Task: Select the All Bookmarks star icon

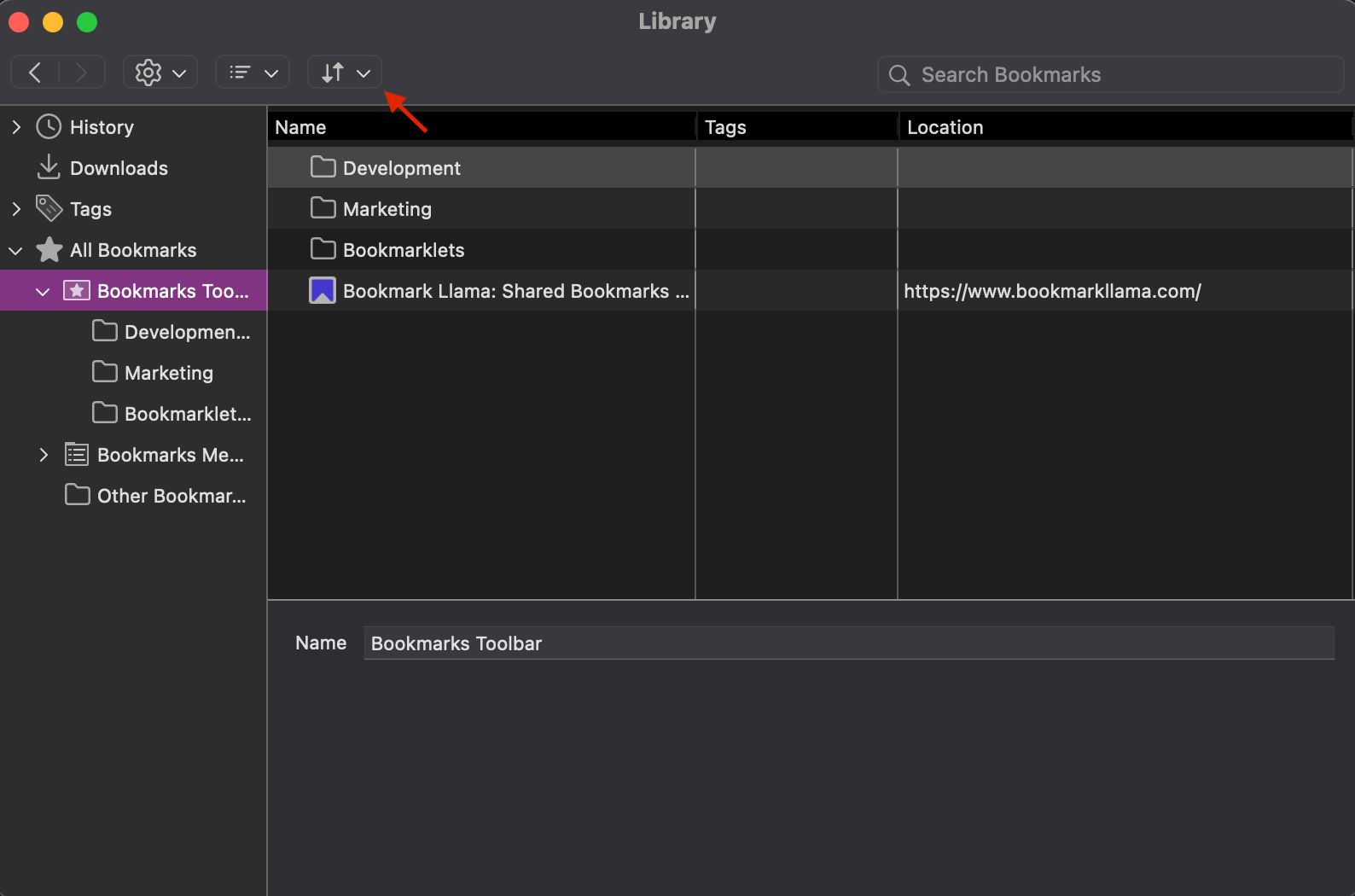Action: [x=49, y=249]
